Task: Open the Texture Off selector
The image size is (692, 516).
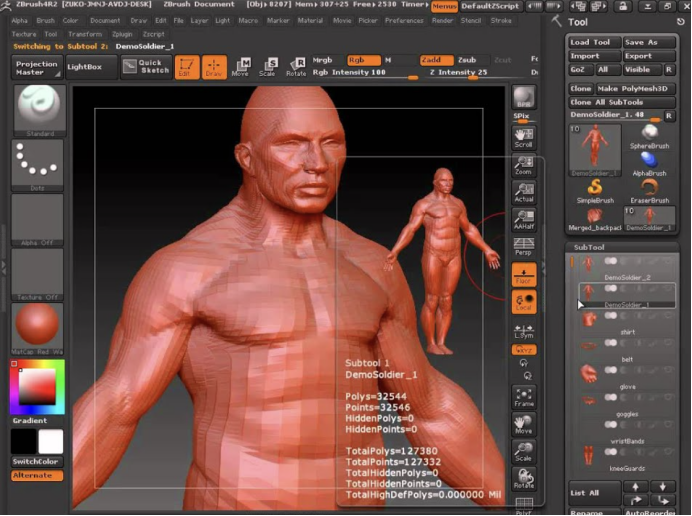Action: (38, 275)
